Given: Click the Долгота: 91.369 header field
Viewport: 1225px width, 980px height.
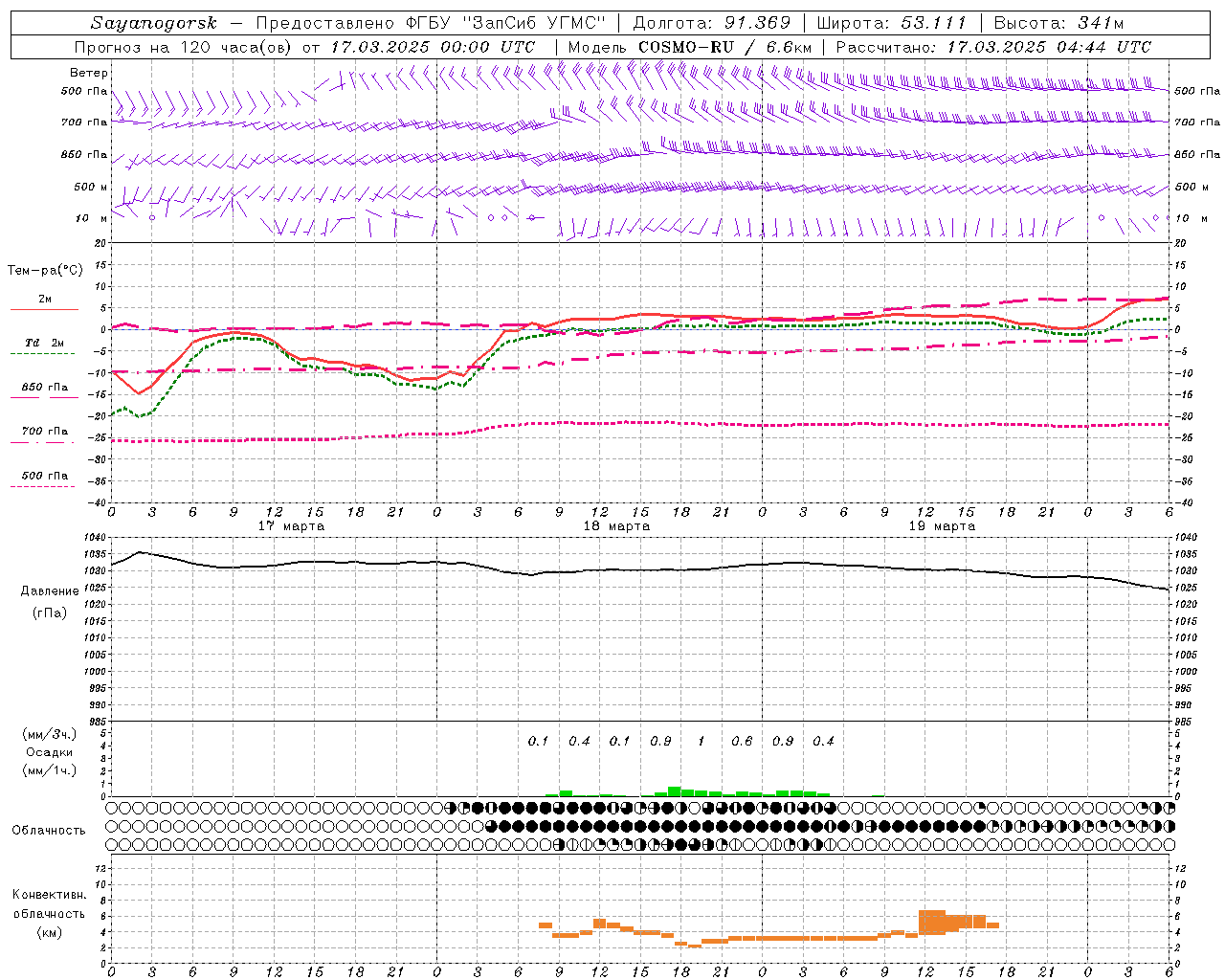Looking at the screenshot, I should click(x=712, y=23).
